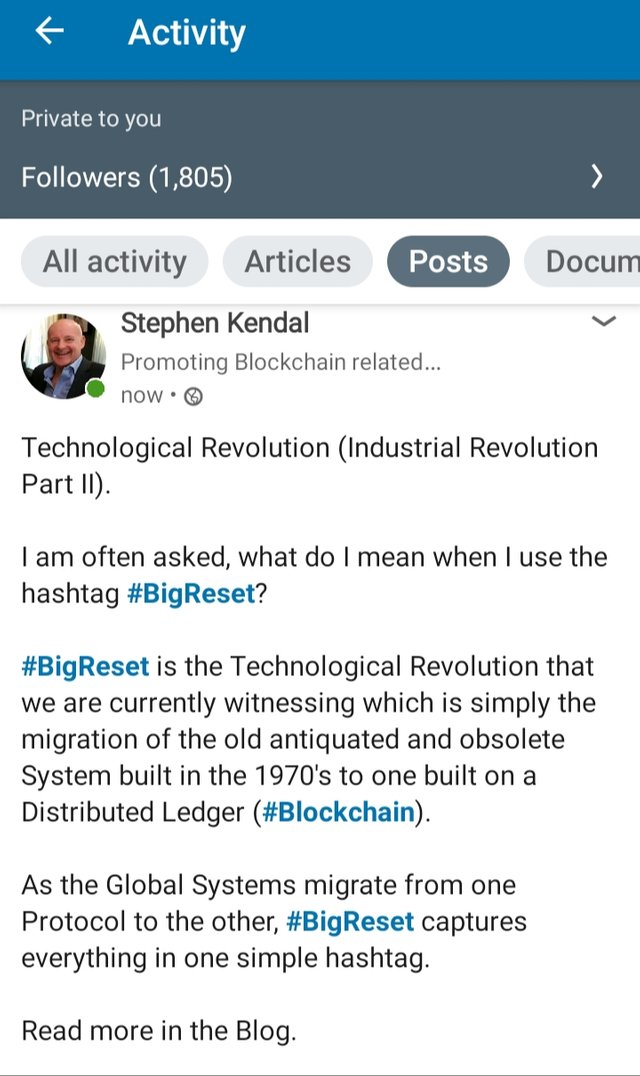Tap the back arrow in the header

pyautogui.click(x=49, y=32)
